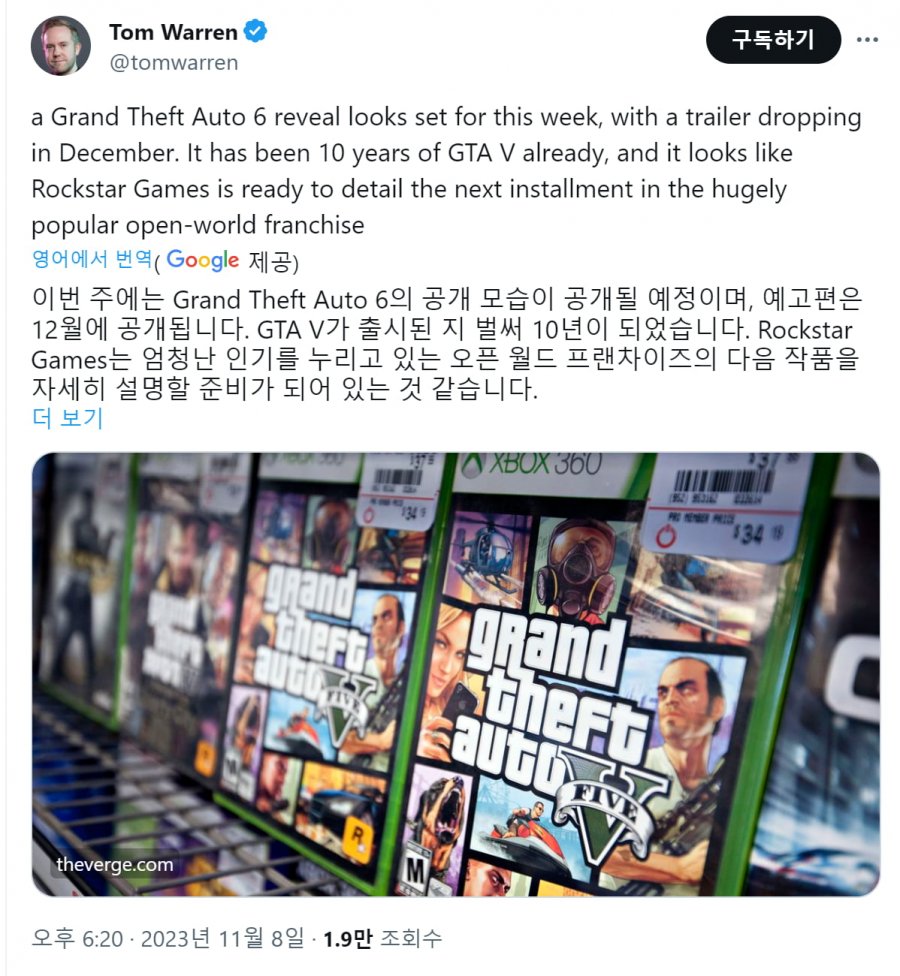Open the 오후 6:20 timestamp link

point(77,938)
